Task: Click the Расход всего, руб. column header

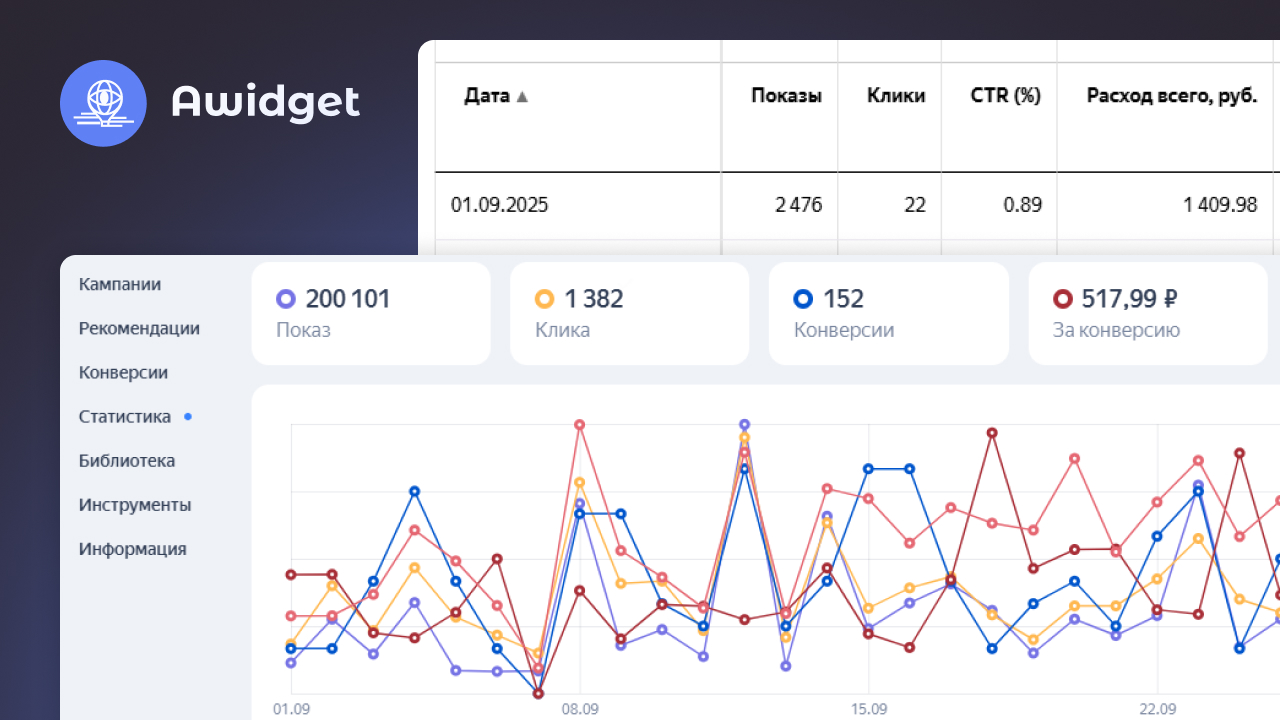Action: click(1171, 96)
